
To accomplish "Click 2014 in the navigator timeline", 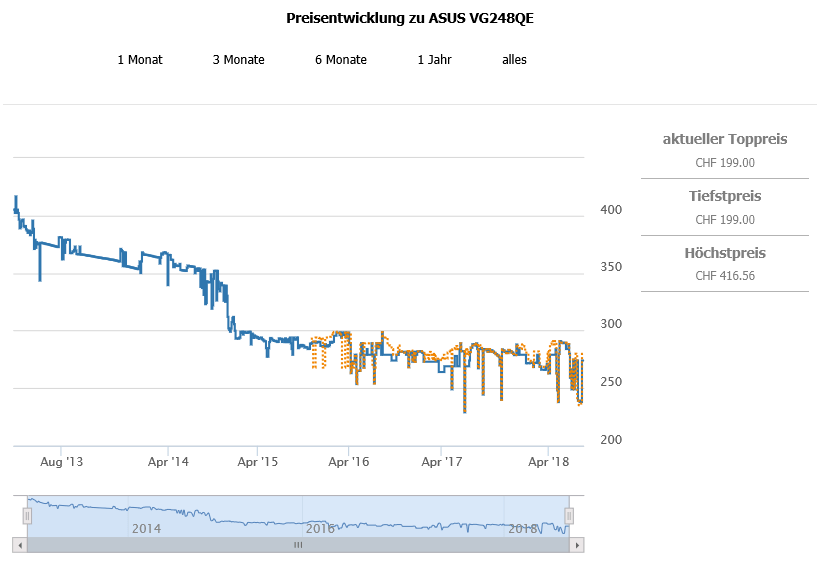I will (146, 528).
